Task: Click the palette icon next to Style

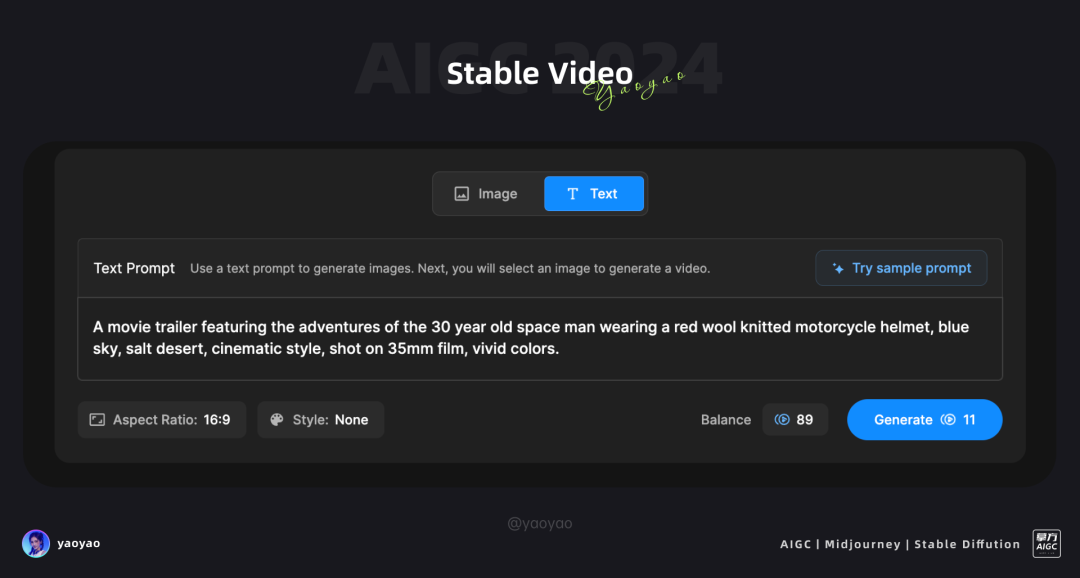Action: (x=277, y=420)
